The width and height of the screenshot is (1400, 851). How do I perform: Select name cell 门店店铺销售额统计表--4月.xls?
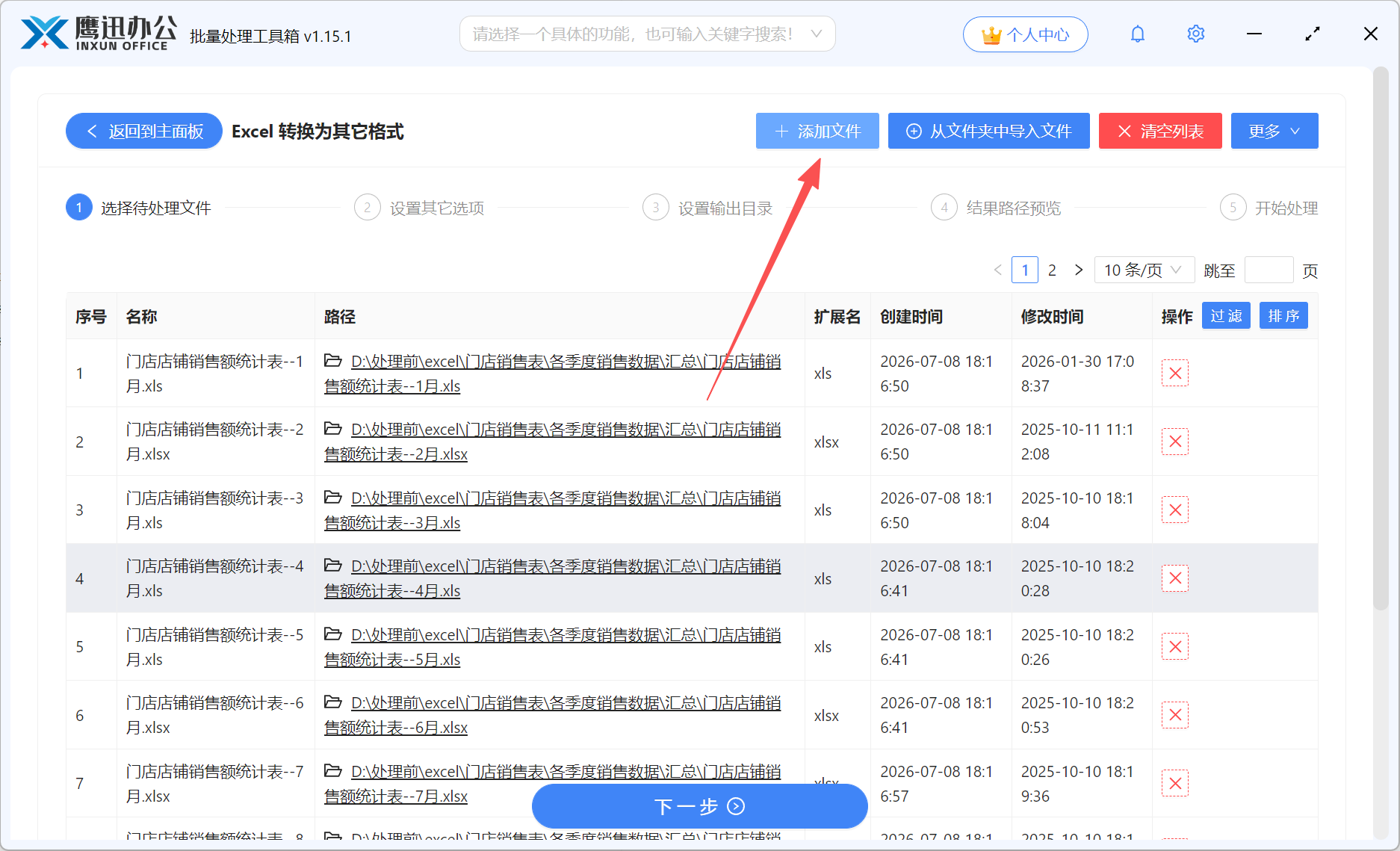(215, 578)
